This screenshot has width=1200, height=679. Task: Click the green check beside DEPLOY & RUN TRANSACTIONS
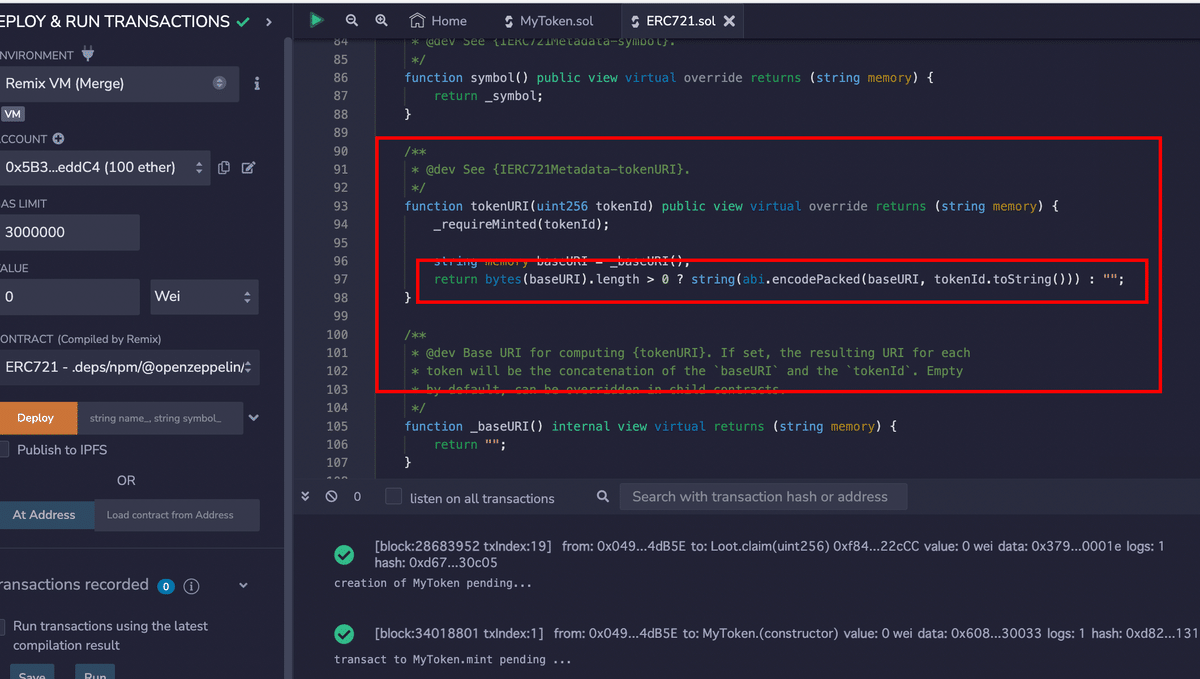(x=243, y=21)
